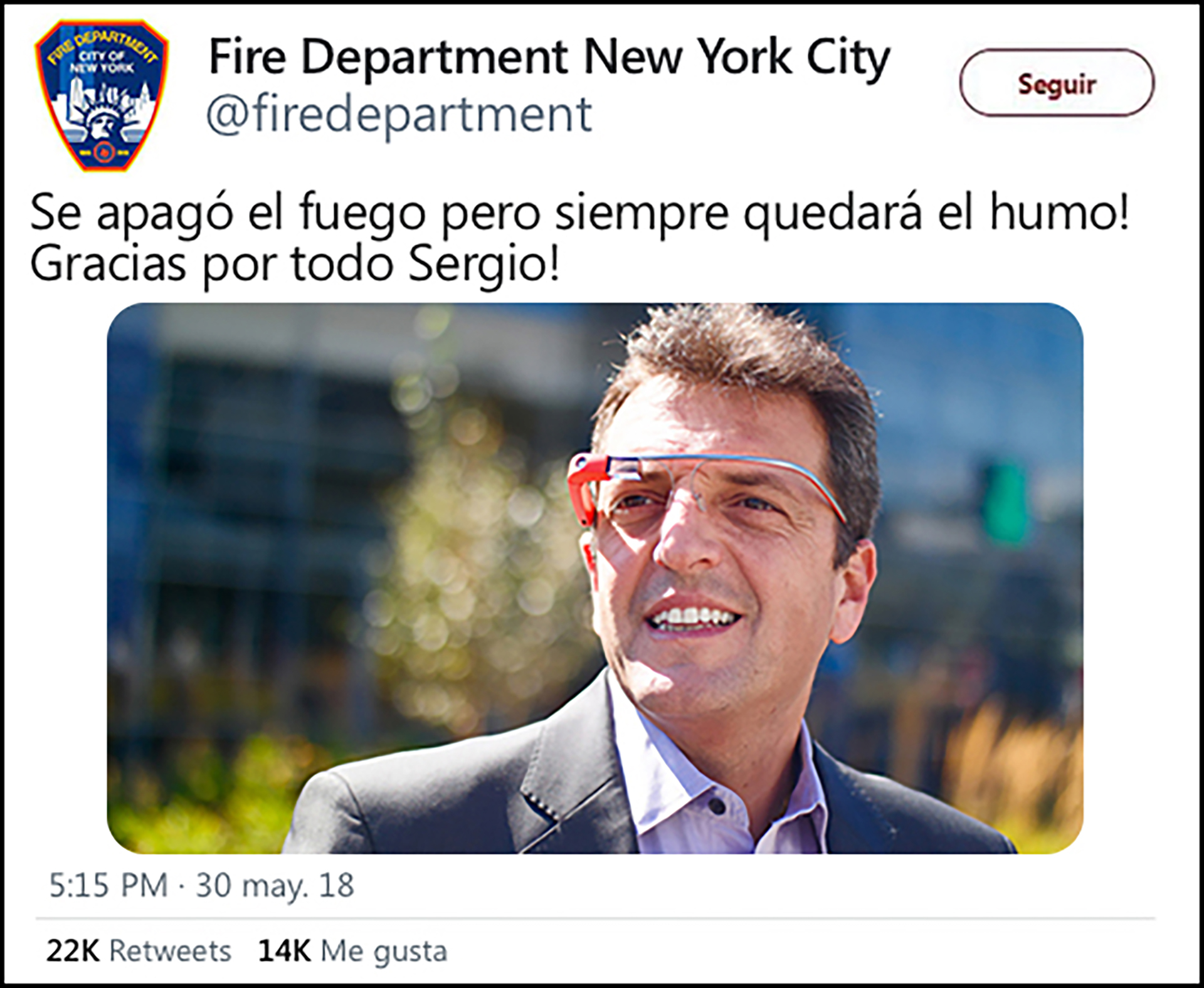
Task: Click the words 'Me gusta' under the tweet
Action: [x=384, y=952]
